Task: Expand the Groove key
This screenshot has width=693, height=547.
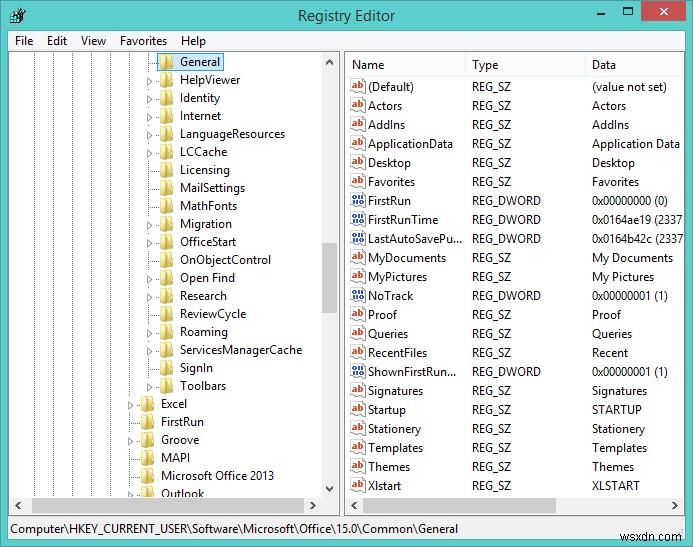Action: click(x=130, y=441)
